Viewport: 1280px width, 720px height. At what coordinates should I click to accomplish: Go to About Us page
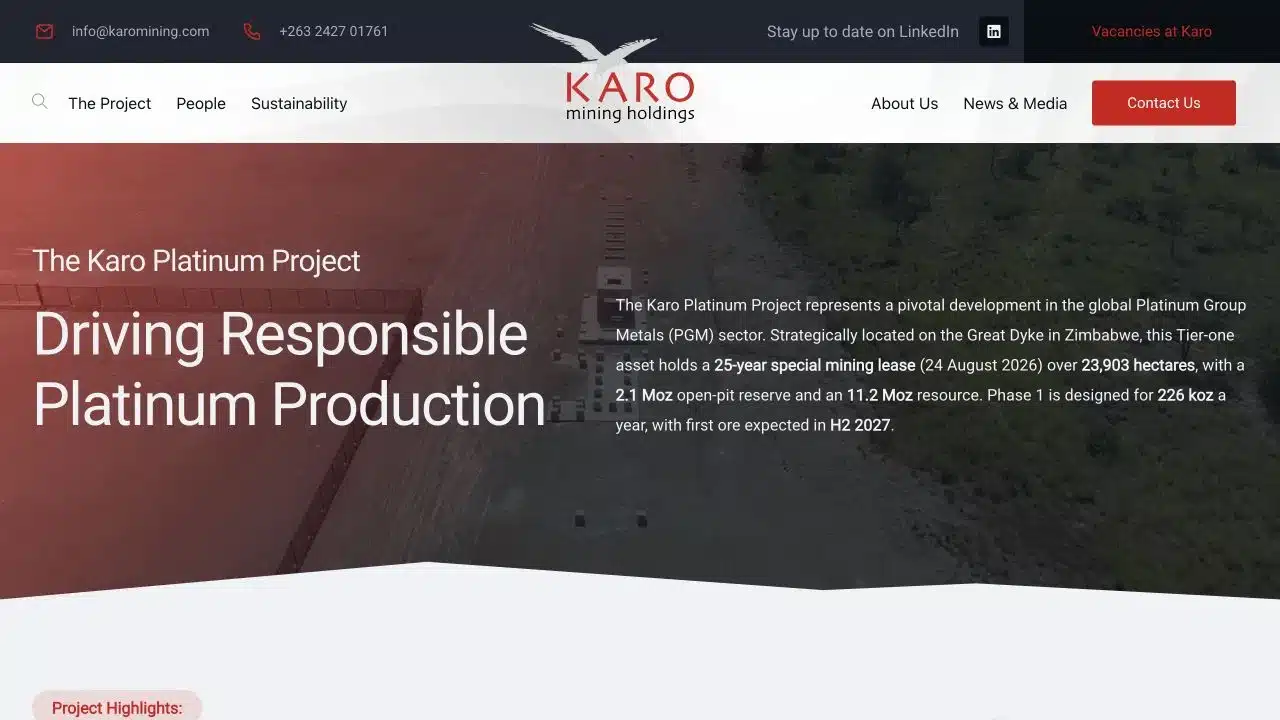904,103
